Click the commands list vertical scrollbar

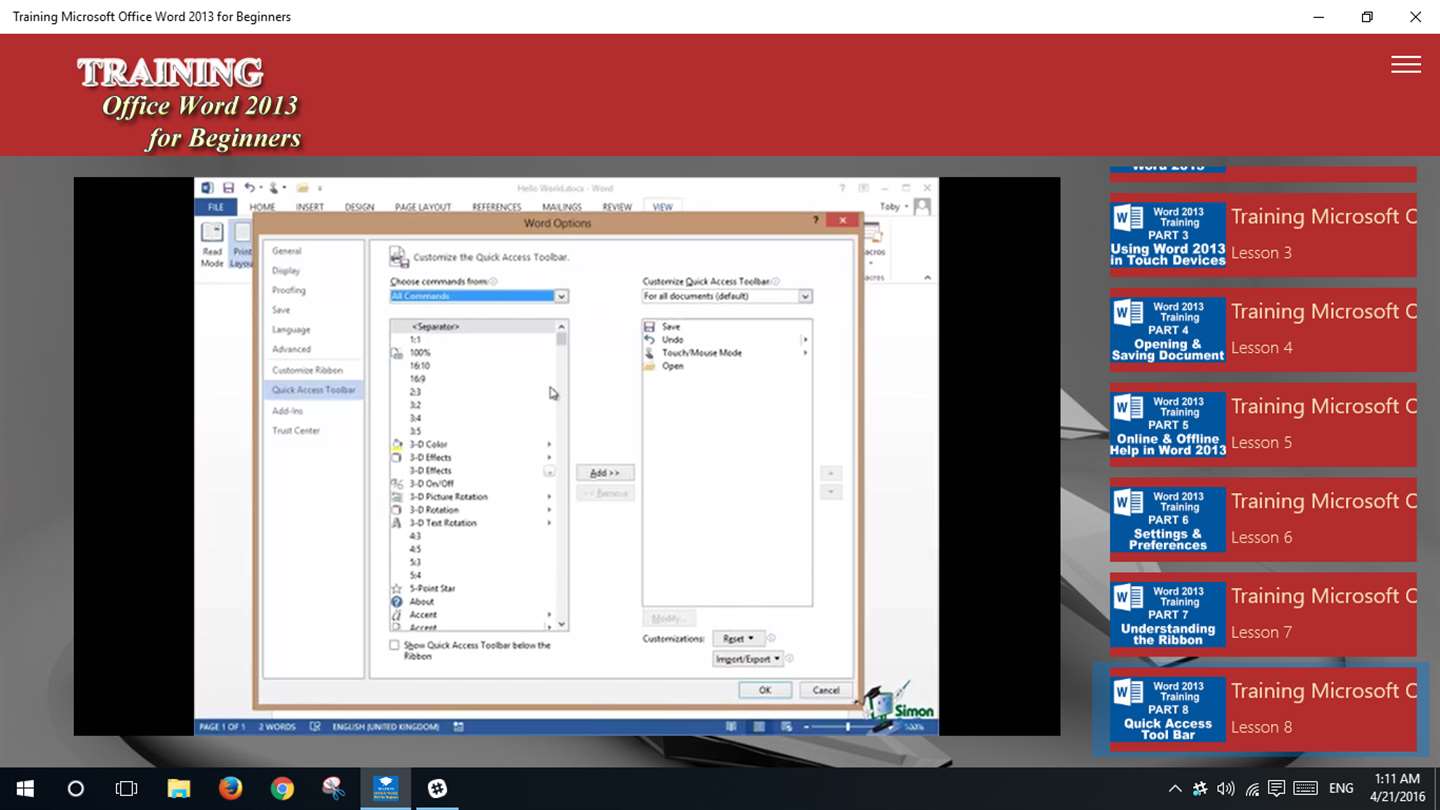561,475
